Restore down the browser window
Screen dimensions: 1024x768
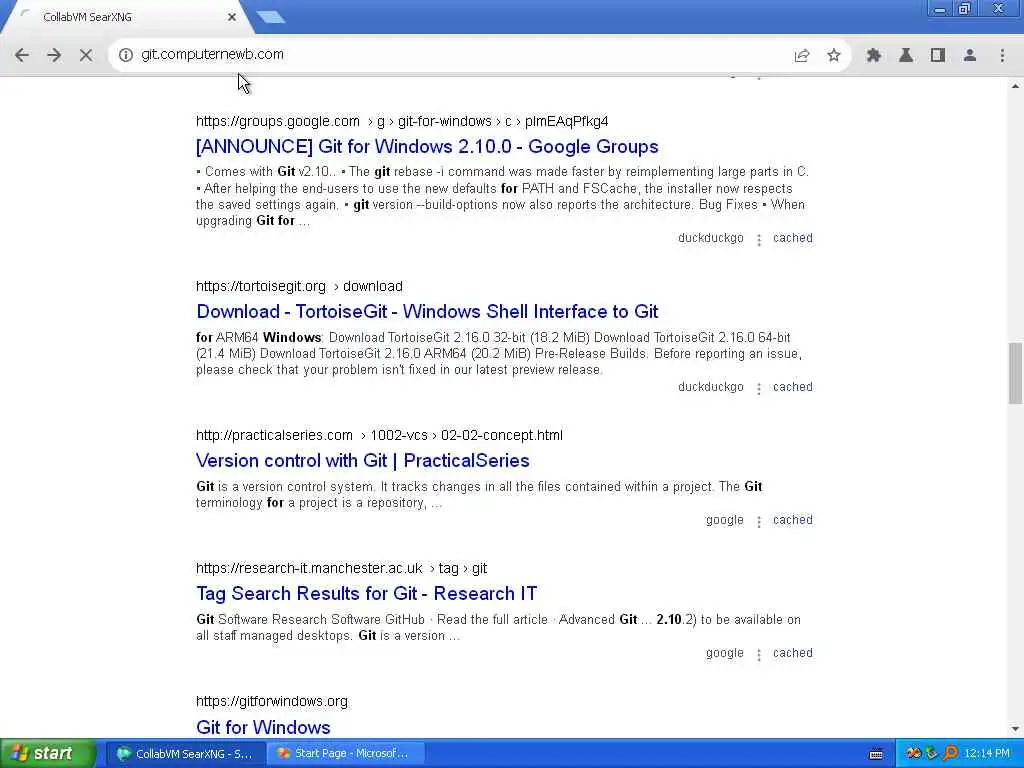(x=965, y=9)
